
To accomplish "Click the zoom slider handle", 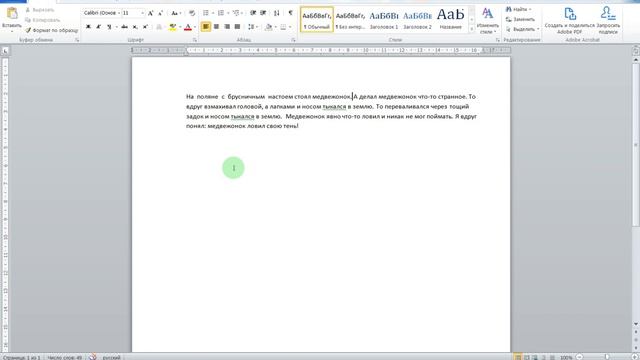I will pyautogui.click(x=607, y=357).
